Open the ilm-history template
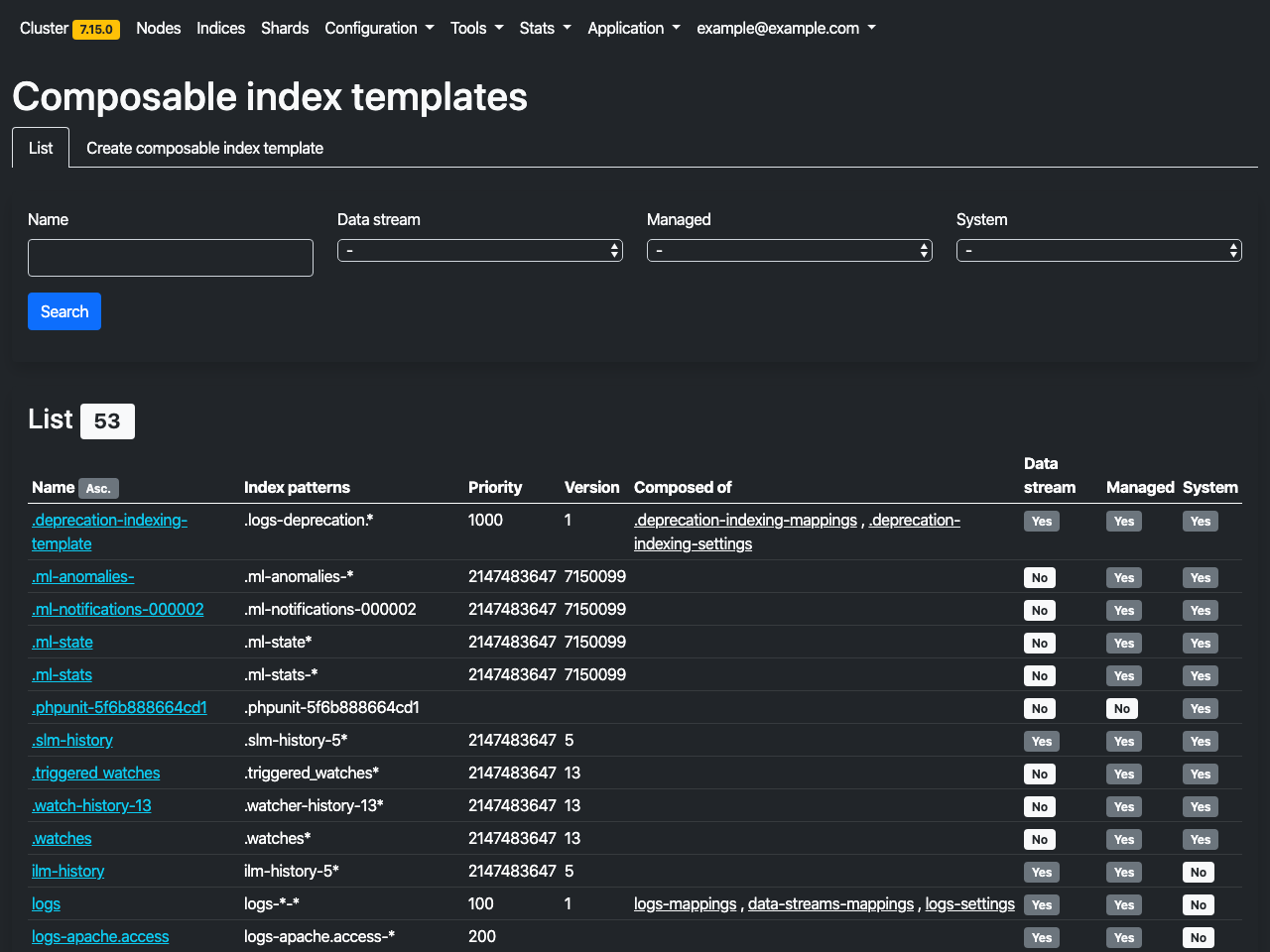1270x952 pixels. (67, 871)
